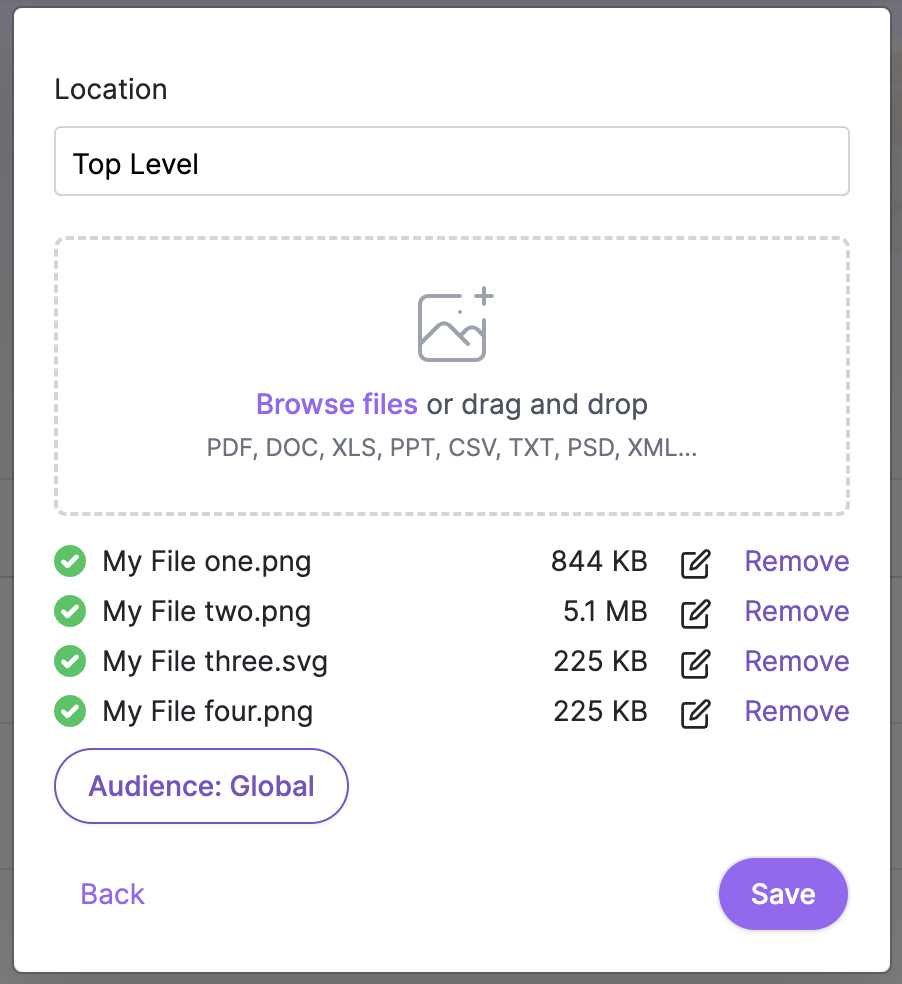Screen dimensions: 902x984
Task: Click the edit icon for My File four.png
Action: 695,711
